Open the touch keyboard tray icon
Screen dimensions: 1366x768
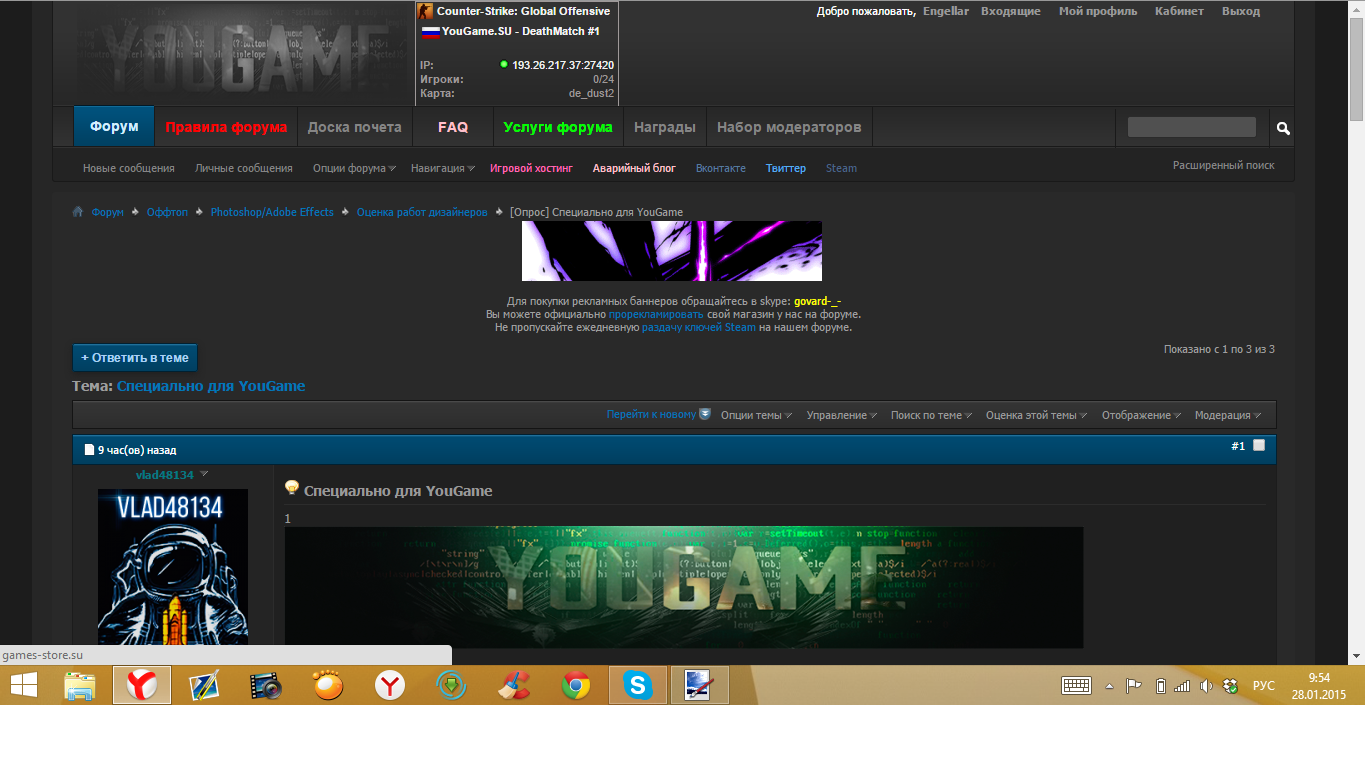click(1076, 686)
